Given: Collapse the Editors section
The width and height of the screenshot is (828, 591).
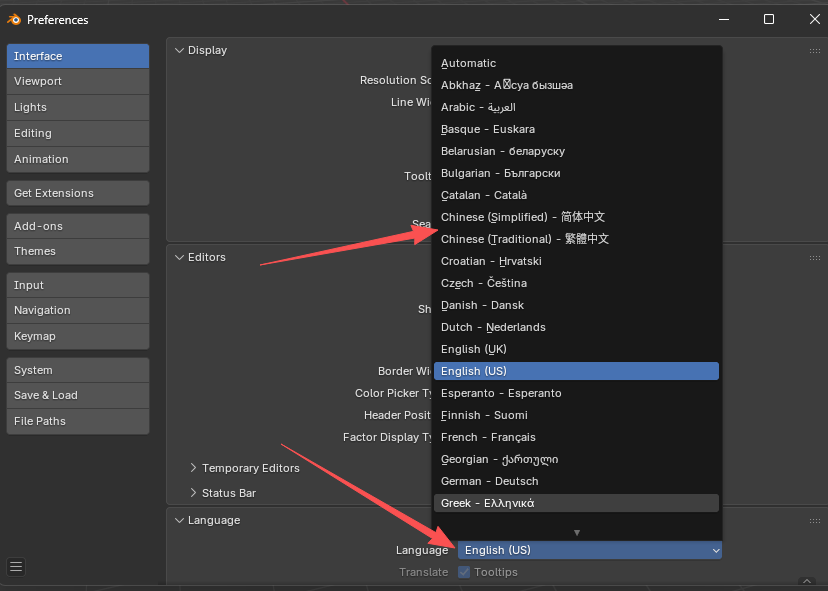Looking at the screenshot, I should pos(180,257).
